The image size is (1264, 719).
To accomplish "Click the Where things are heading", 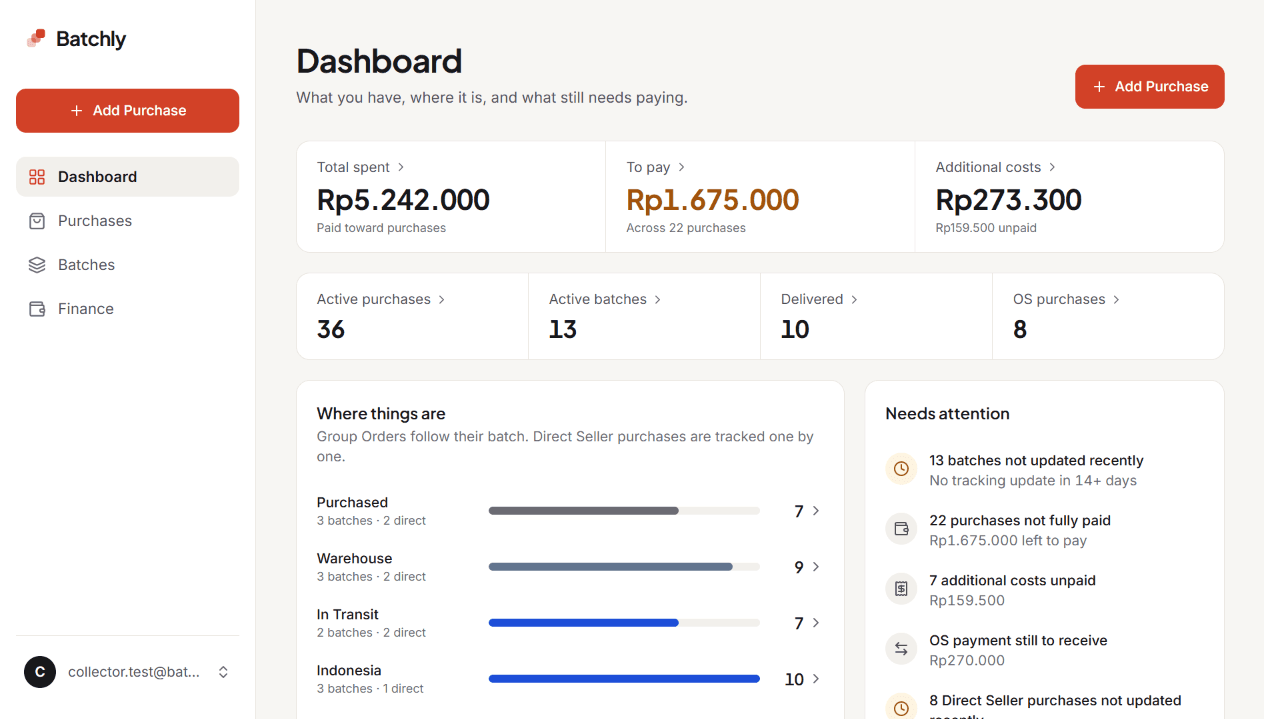I will tap(381, 414).
